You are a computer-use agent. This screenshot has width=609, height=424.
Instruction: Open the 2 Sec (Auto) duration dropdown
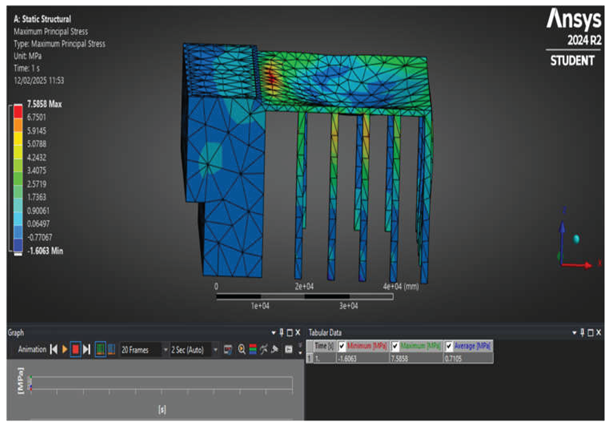213,349
